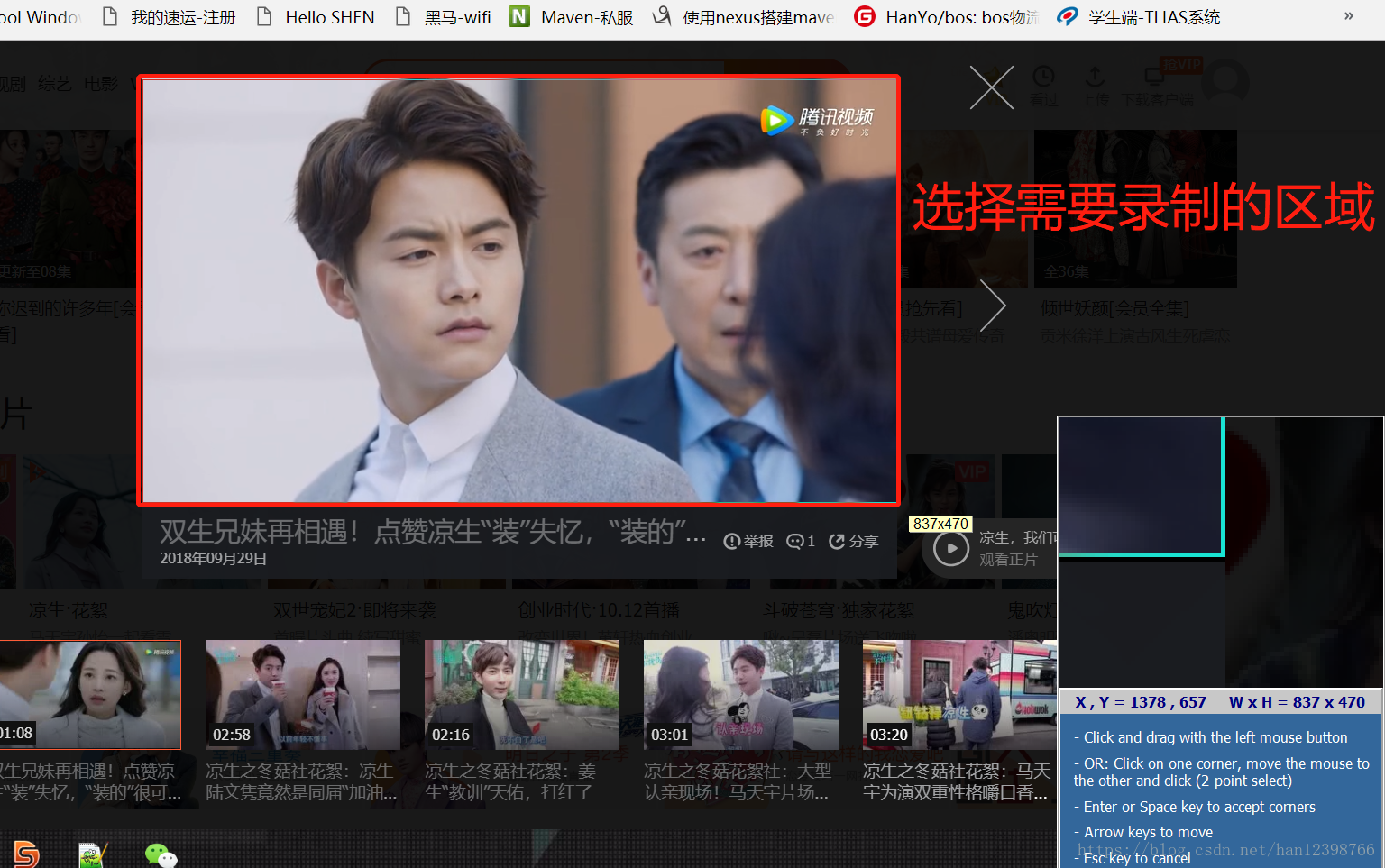Click the 斗破苍穹·独家花絮 category label
The width and height of the screenshot is (1385, 868).
click(839, 610)
